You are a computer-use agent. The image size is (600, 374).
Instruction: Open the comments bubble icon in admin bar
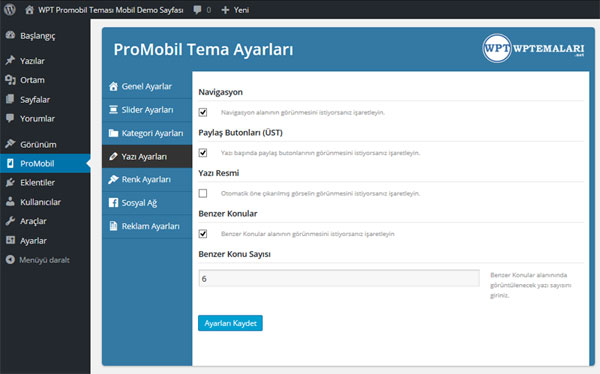[x=197, y=10]
